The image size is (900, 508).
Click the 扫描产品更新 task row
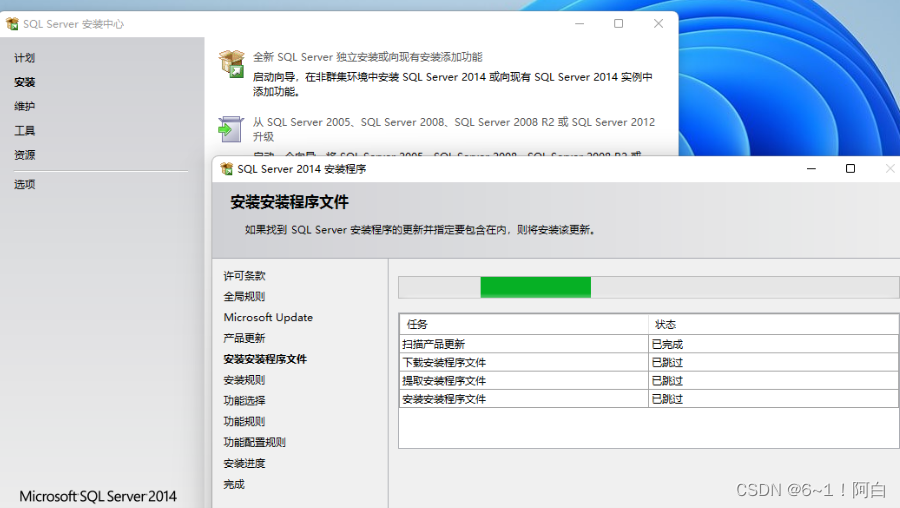[649, 344]
